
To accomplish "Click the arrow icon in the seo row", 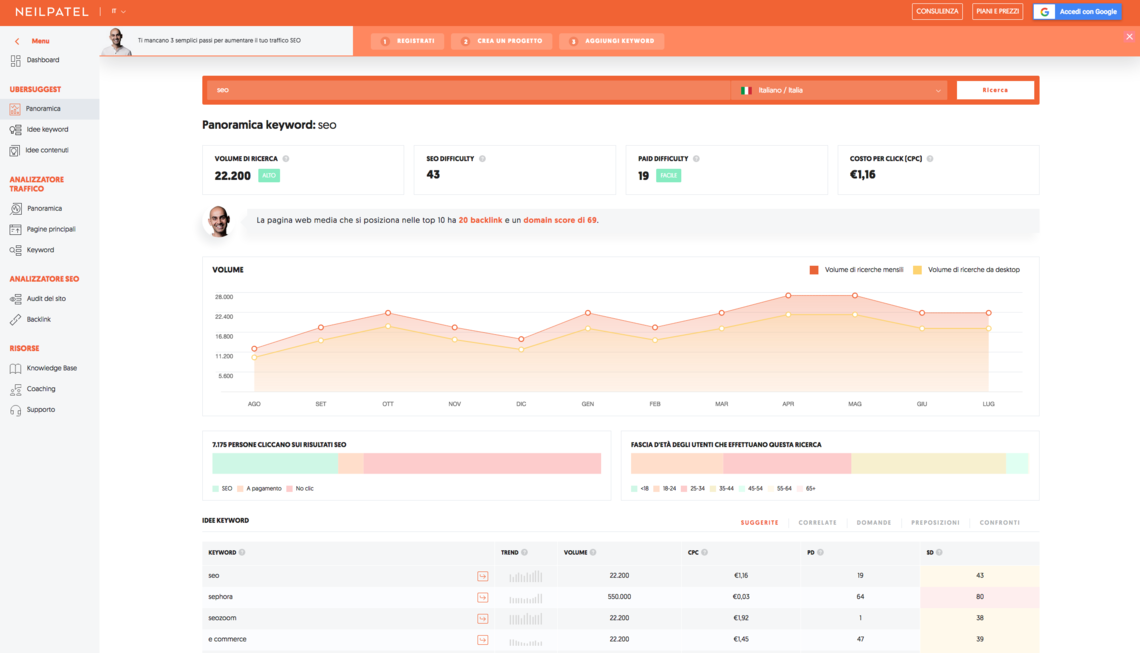I will click(x=482, y=576).
